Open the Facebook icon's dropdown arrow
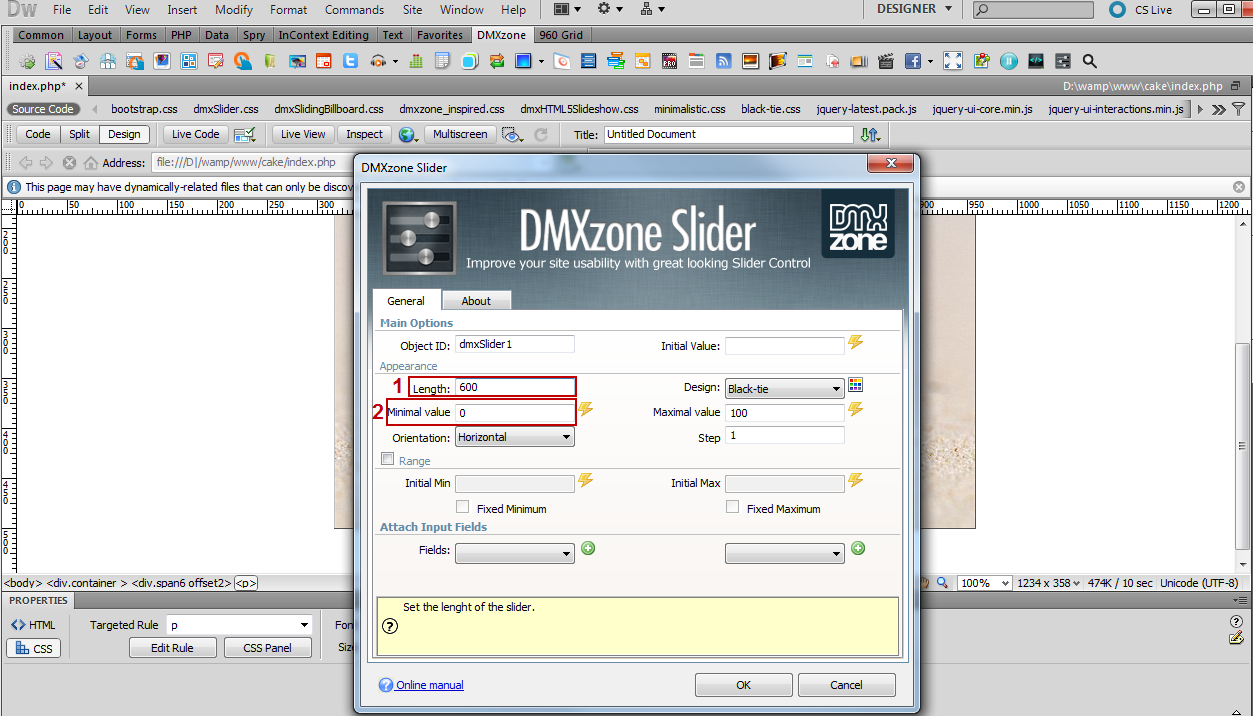The image size is (1253, 716). click(930, 61)
